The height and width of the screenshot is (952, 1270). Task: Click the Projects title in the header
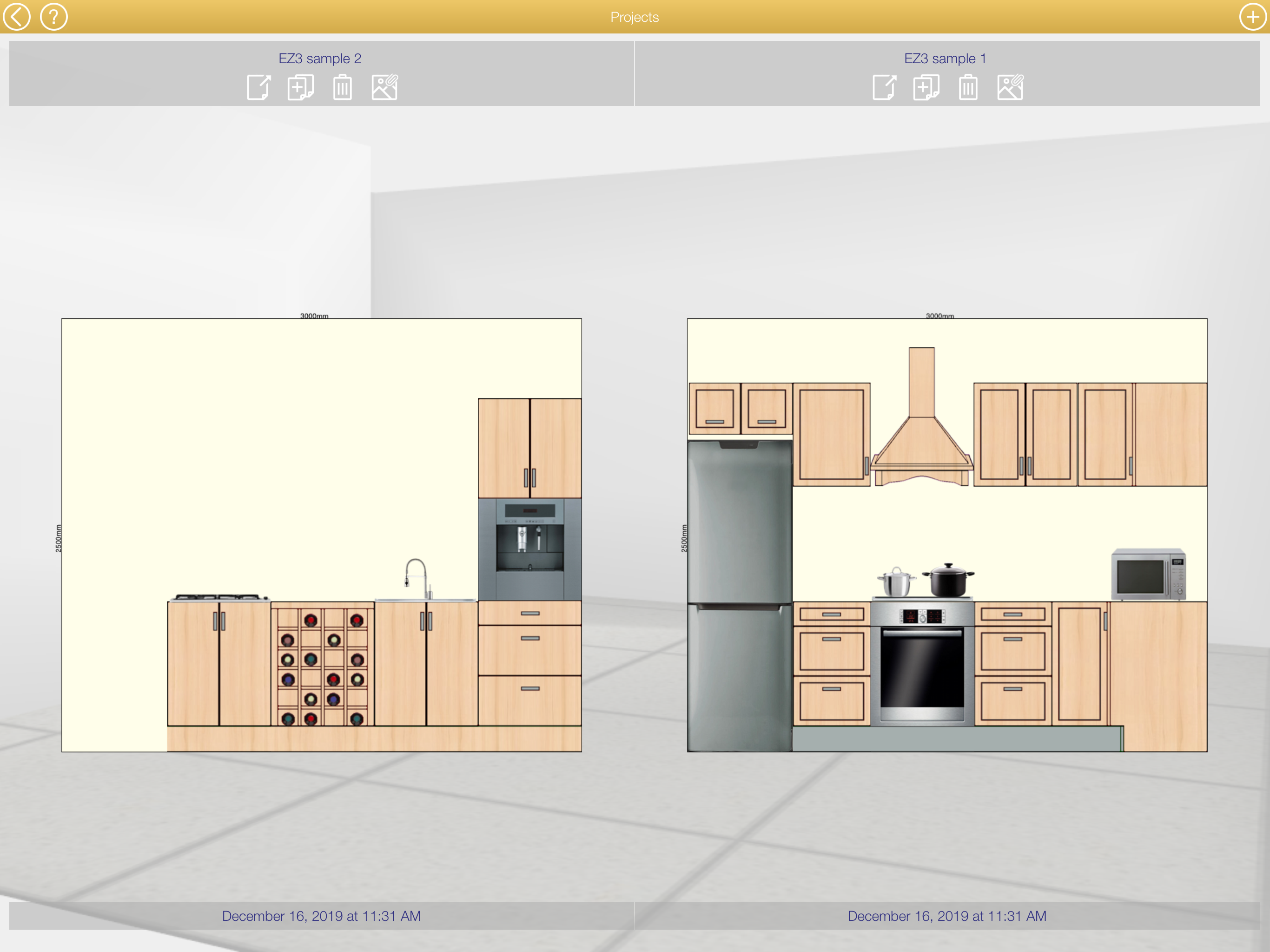click(x=635, y=17)
